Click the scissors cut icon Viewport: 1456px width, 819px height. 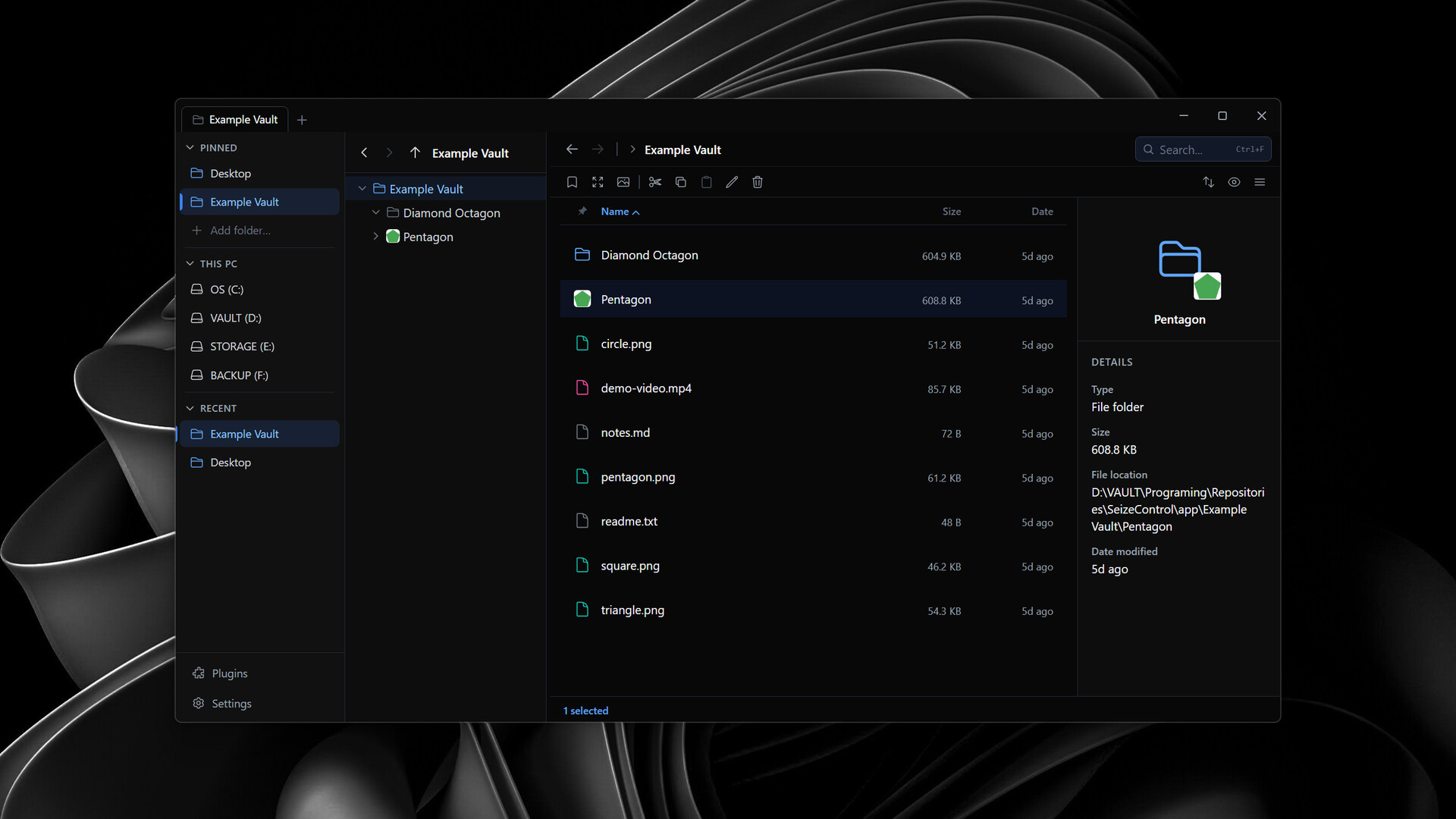point(655,182)
